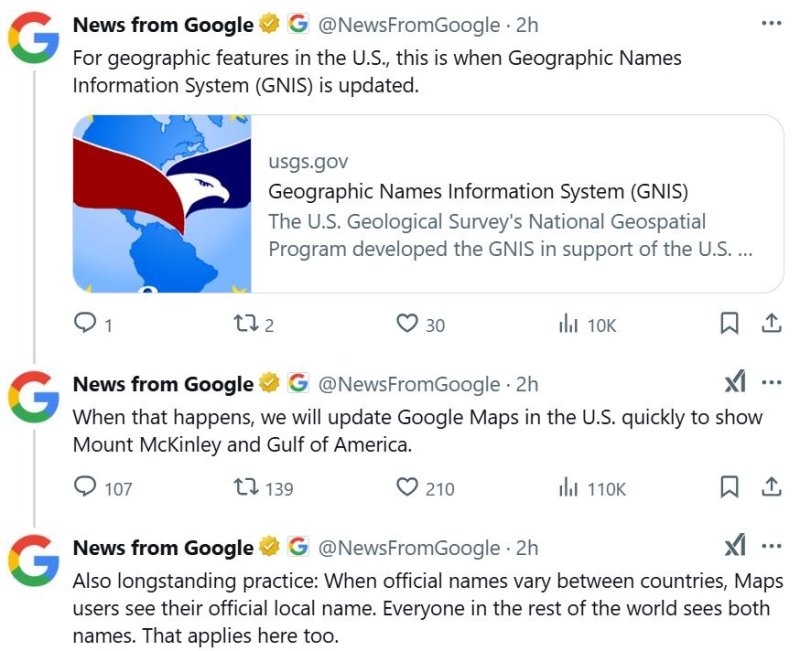This screenshot has width=800, height=651.
Task: Share the Mount McKinley tweet
Action: click(771, 487)
